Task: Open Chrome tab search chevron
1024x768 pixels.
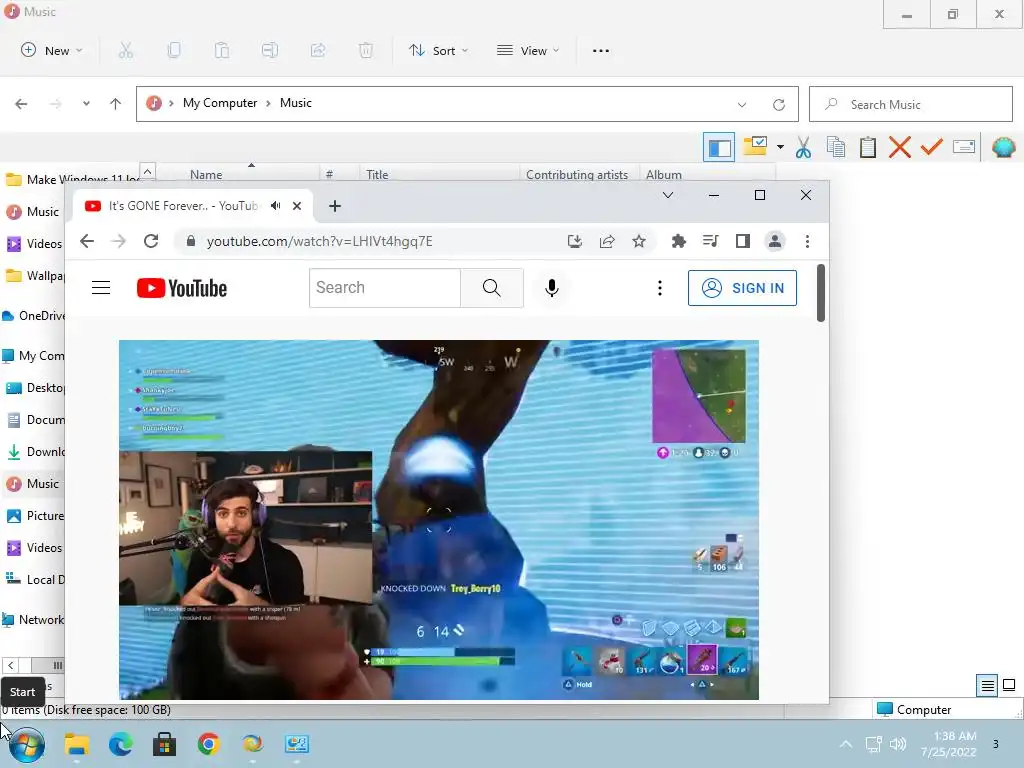Action: 667,195
